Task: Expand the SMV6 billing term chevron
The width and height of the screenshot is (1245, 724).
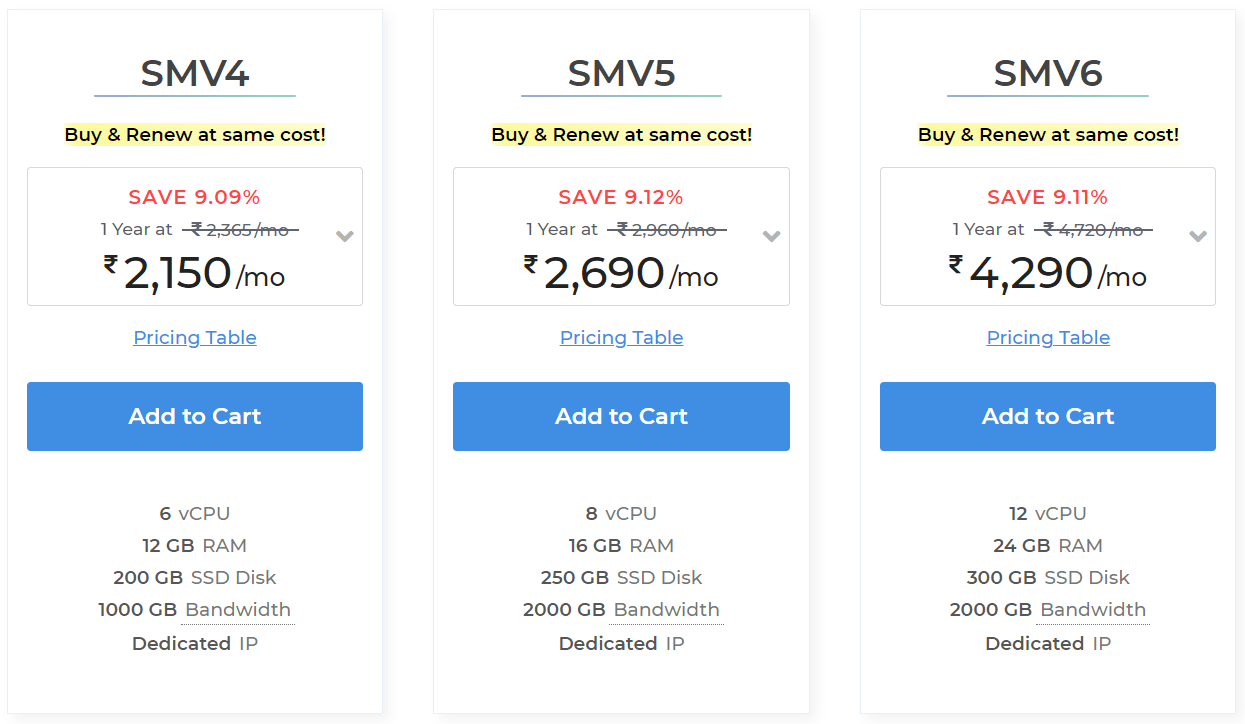Action: pyautogui.click(x=1198, y=237)
